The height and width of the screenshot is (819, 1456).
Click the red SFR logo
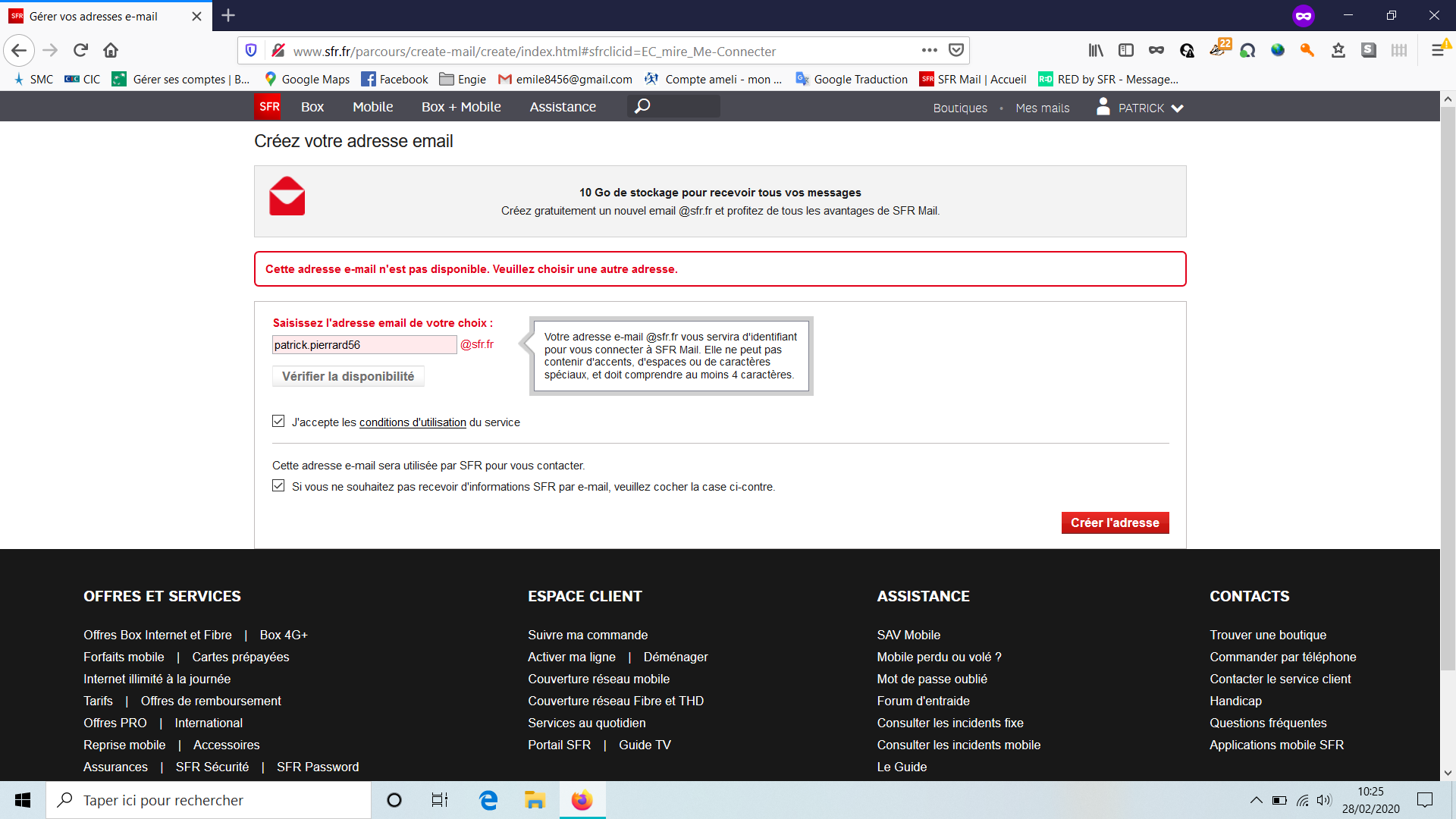[x=268, y=107]
